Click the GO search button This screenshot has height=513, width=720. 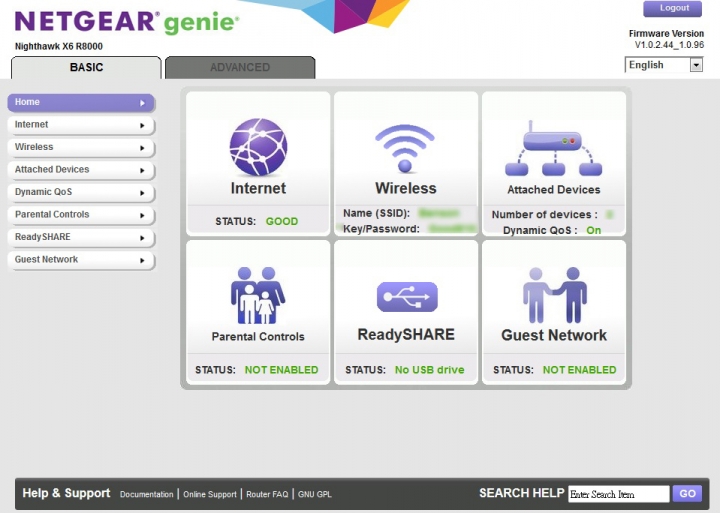click(x=687, y=494)
